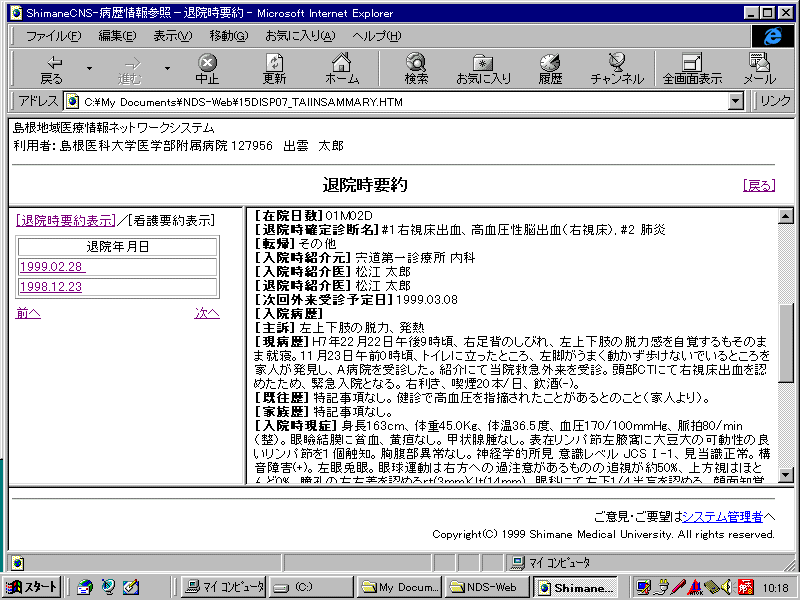The width and height of the screenshot is (800, 600).
Task: Open the address bar dropdown list
Action: [x=736, y=101]
